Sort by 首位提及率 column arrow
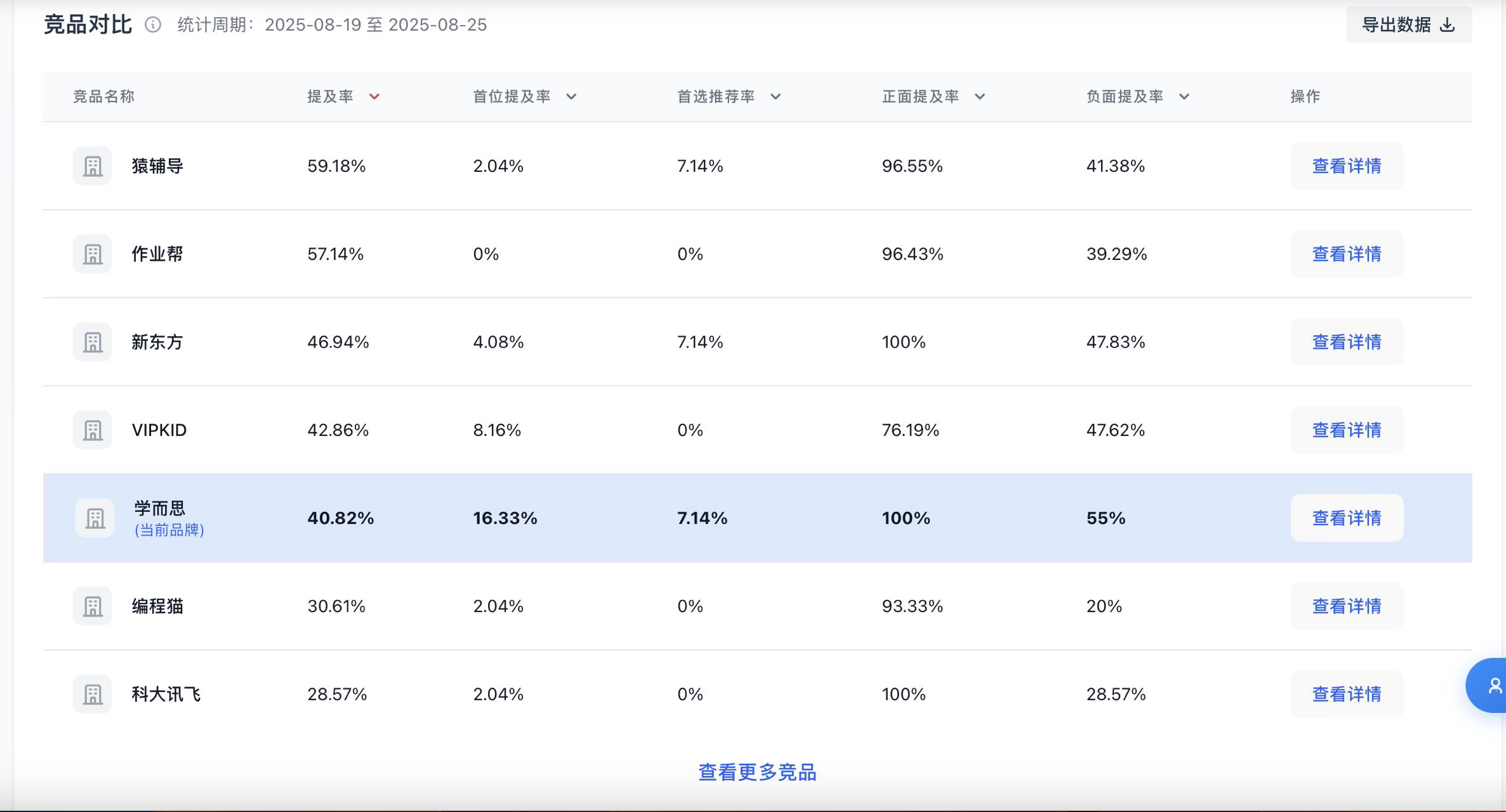Screen dimensions: 1506x812 [x=571, y=96]
